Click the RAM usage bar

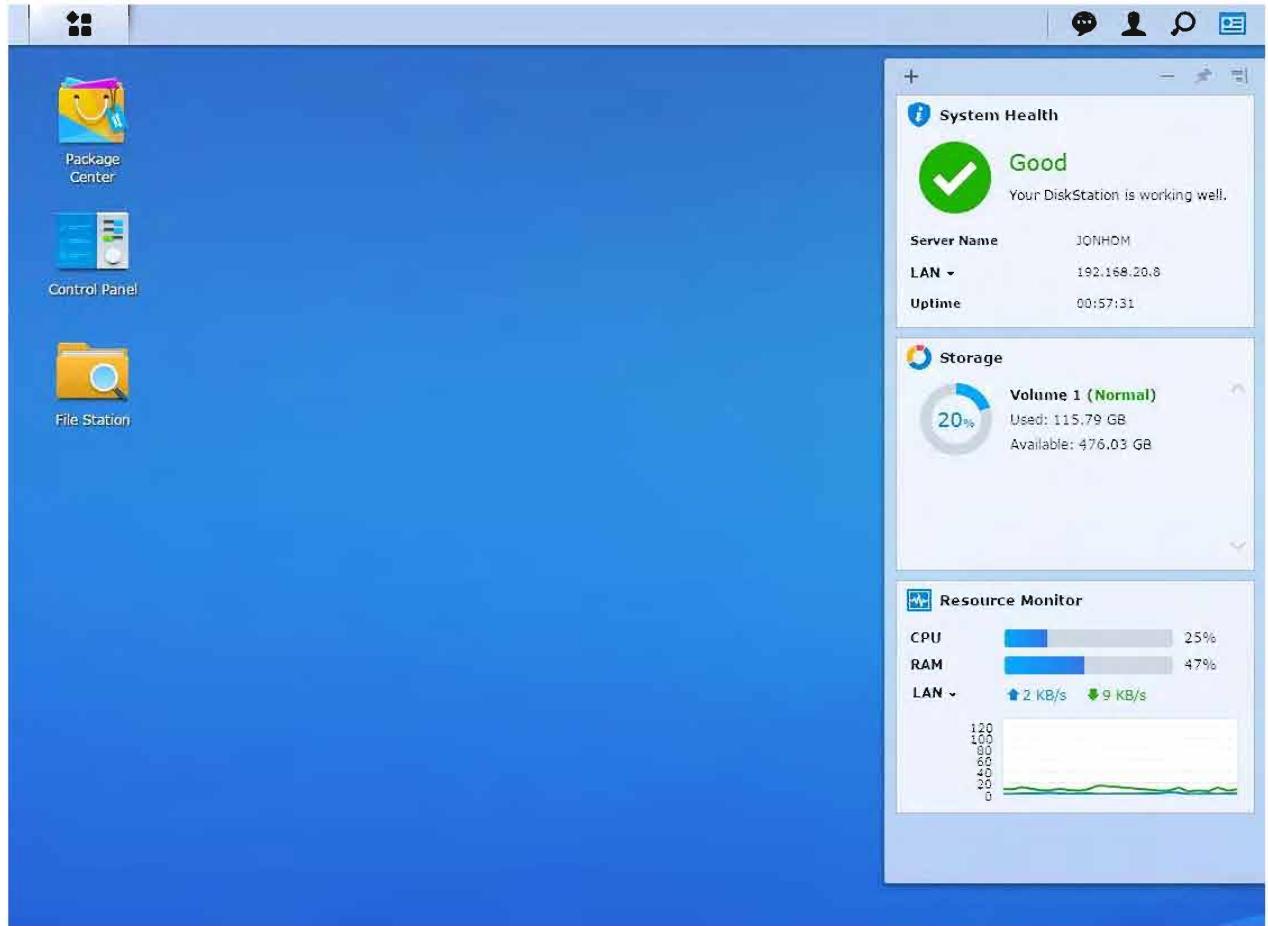click(1087, 665)
